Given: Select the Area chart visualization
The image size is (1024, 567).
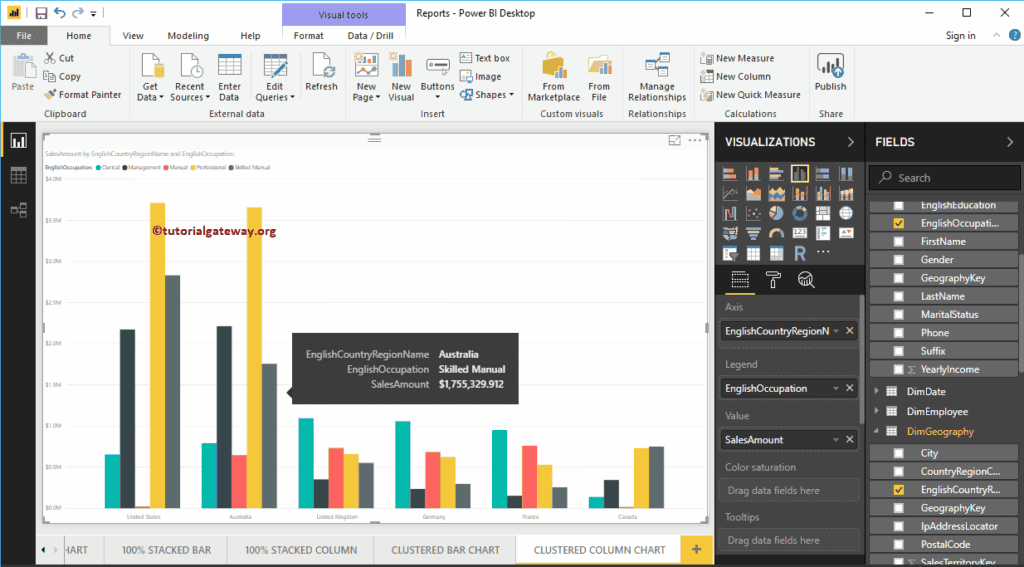Looking at the screenshot, I should pyautogui.click(x=753, y=193).
